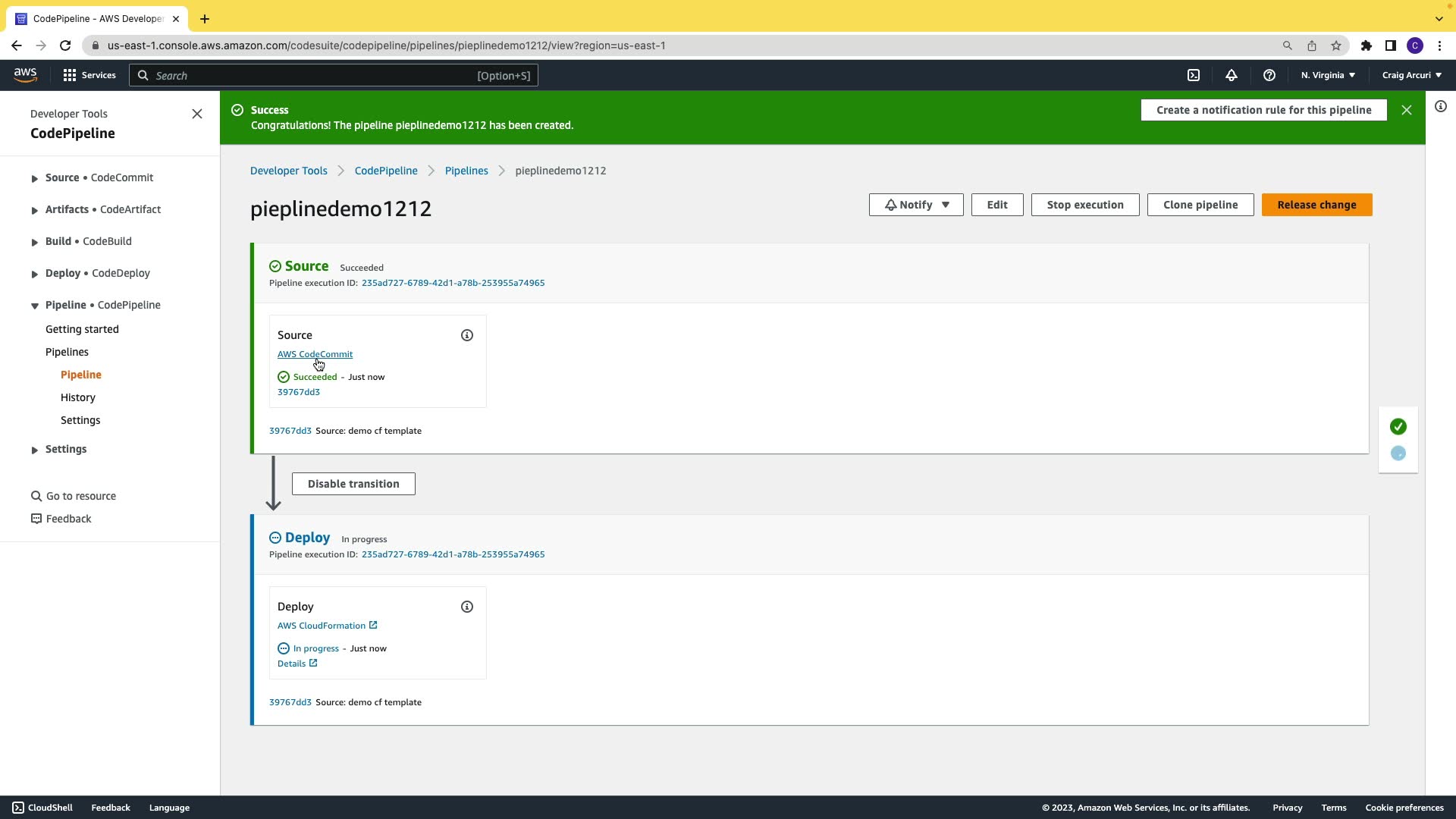
Task: Click the Deploy action info icon
Action: tap(467, 607)
